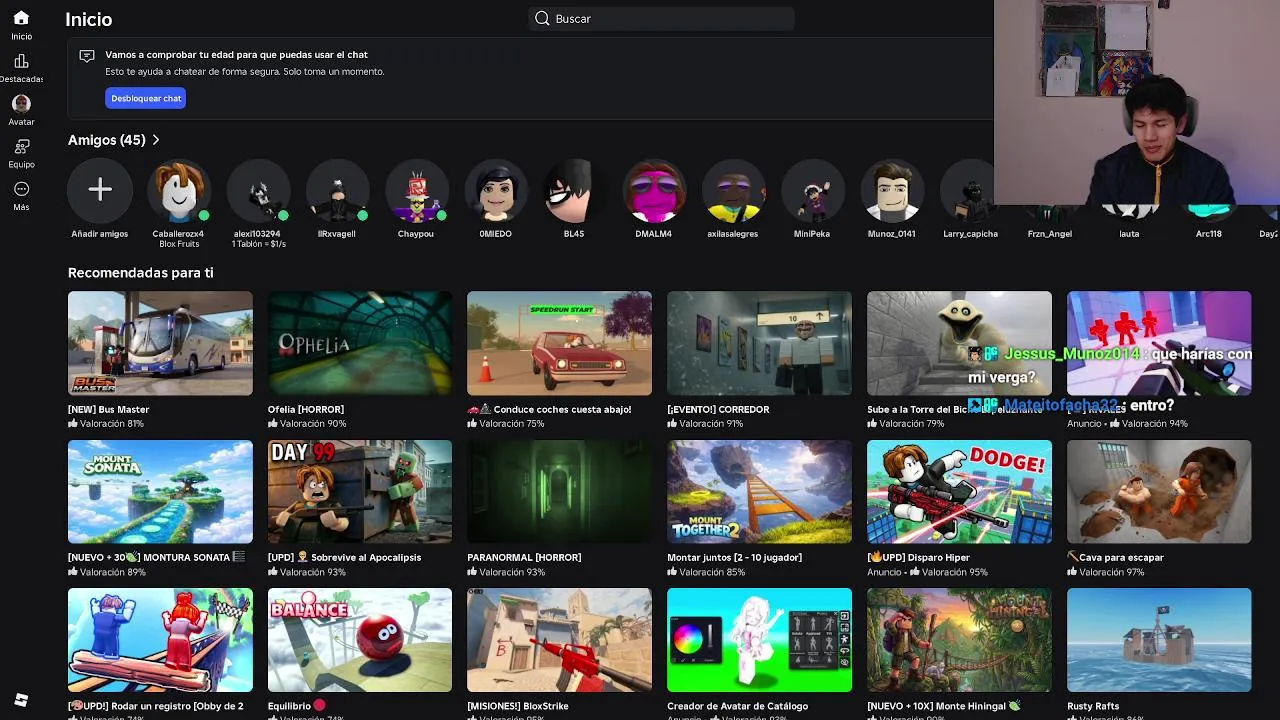Viewport: 1280px width, 720px height.
Task: Click the Roblox logo icon at sidebar bottom
Action: coord(21,700)
